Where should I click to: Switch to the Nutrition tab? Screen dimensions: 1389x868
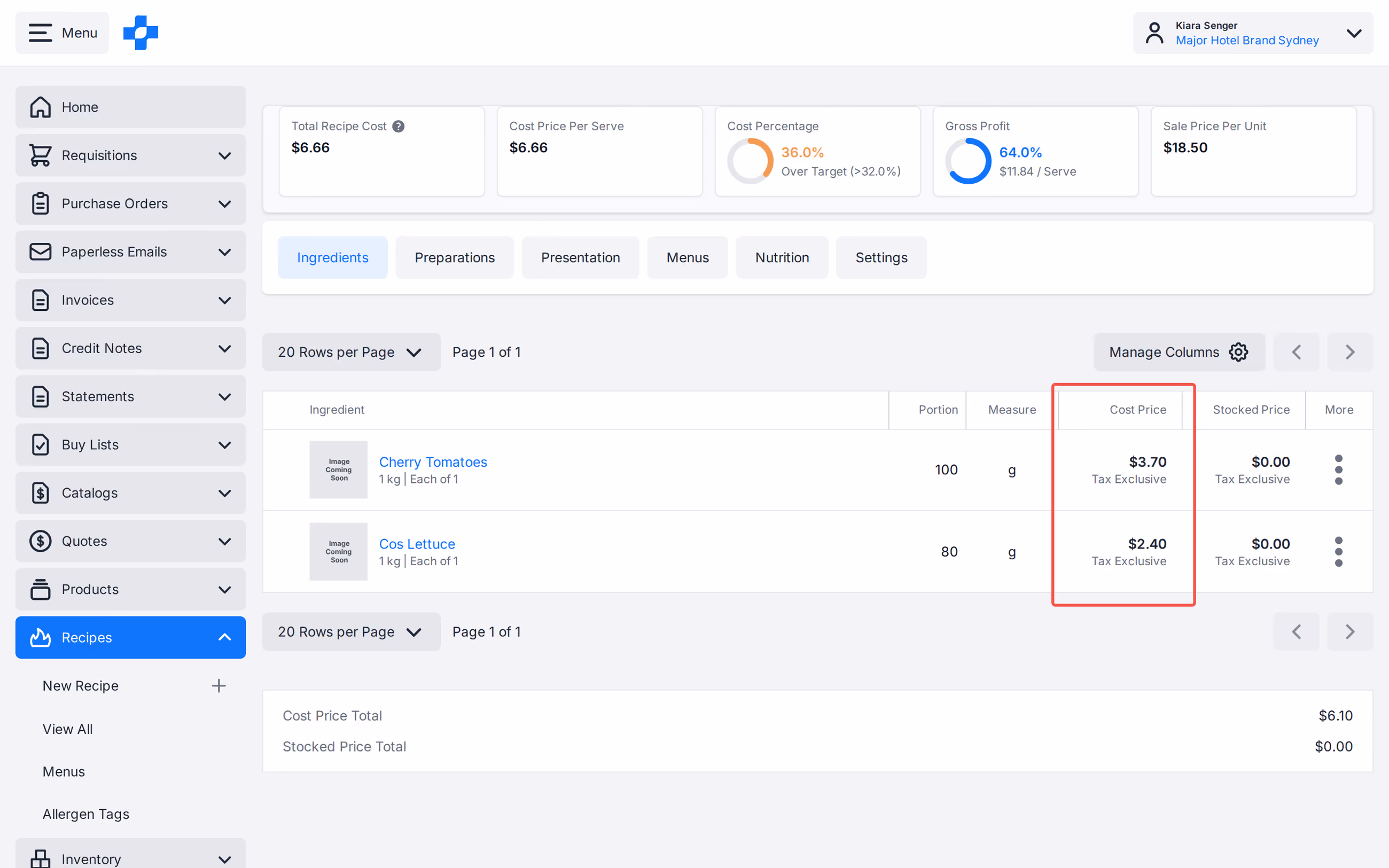[x=782, y=258]
